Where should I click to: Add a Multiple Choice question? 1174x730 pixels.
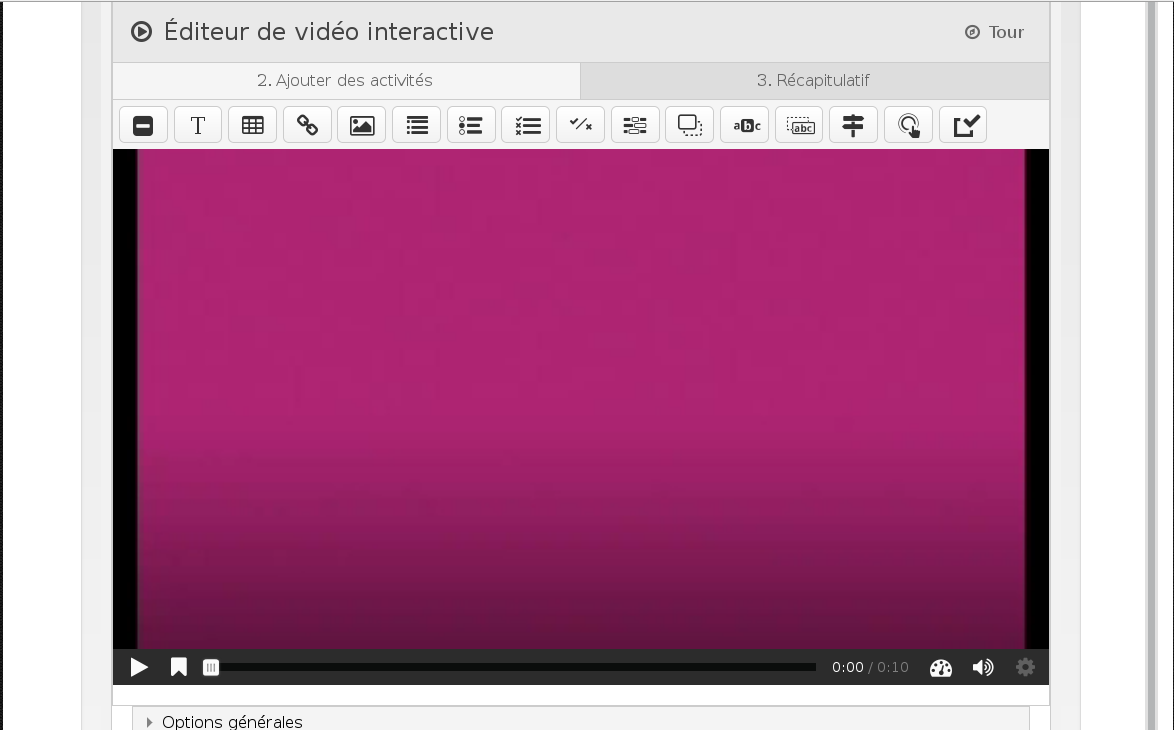[x=526, y=125]
